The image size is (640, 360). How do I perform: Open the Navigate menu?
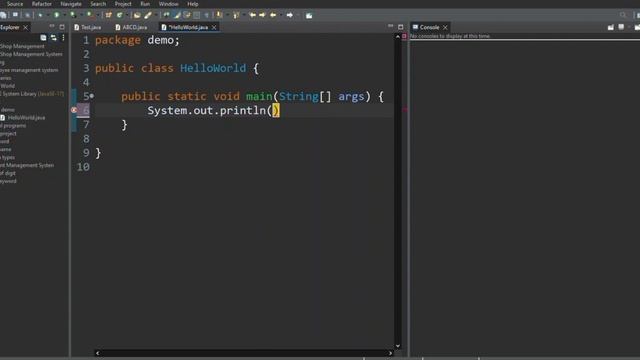pos(71,4)
